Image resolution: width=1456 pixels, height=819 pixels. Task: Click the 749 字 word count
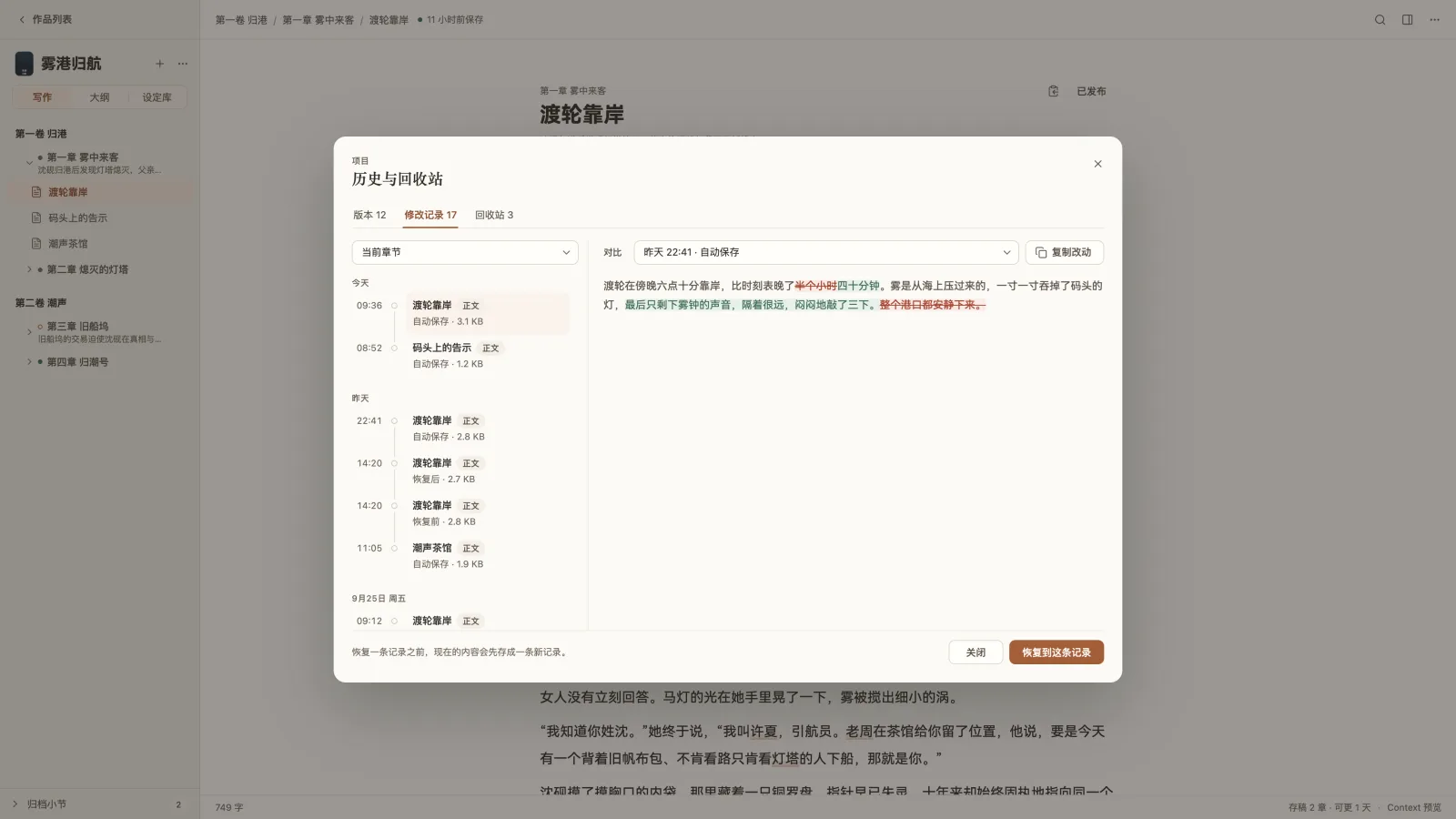tap(229, 807)
